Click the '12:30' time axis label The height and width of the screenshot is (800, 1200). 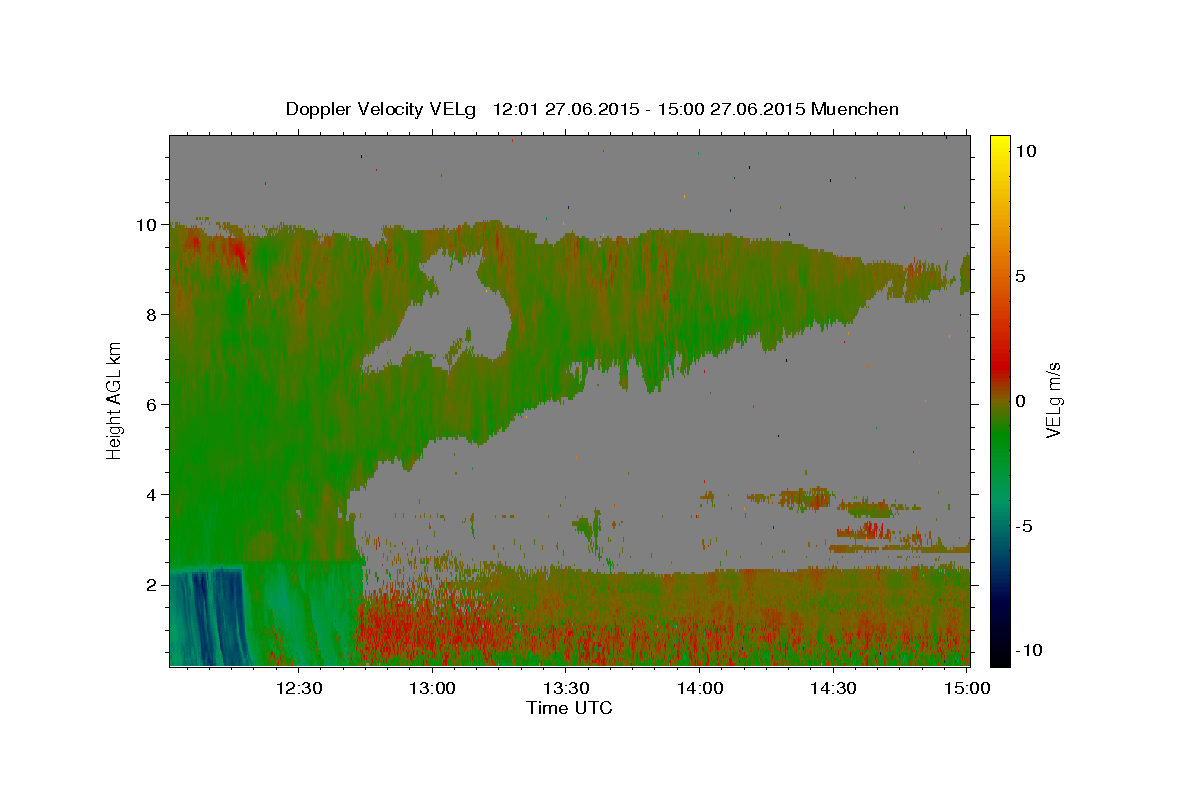pos(299,688)
